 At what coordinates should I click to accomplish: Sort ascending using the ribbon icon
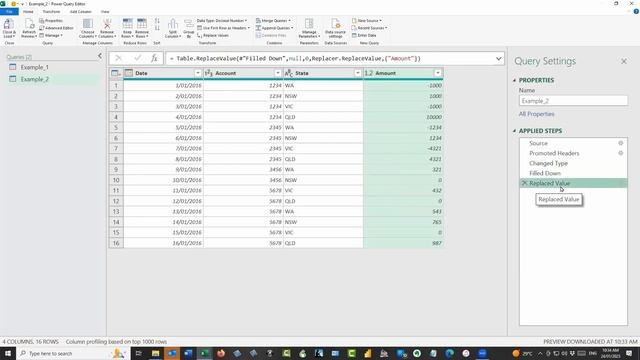click(x=157, y=21)
